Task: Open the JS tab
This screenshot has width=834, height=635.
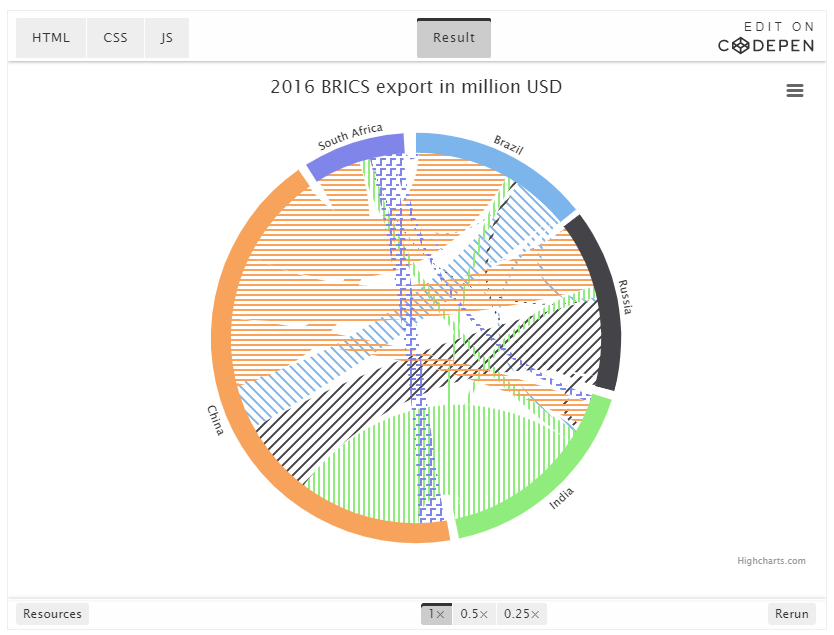Action: [167, 38]
